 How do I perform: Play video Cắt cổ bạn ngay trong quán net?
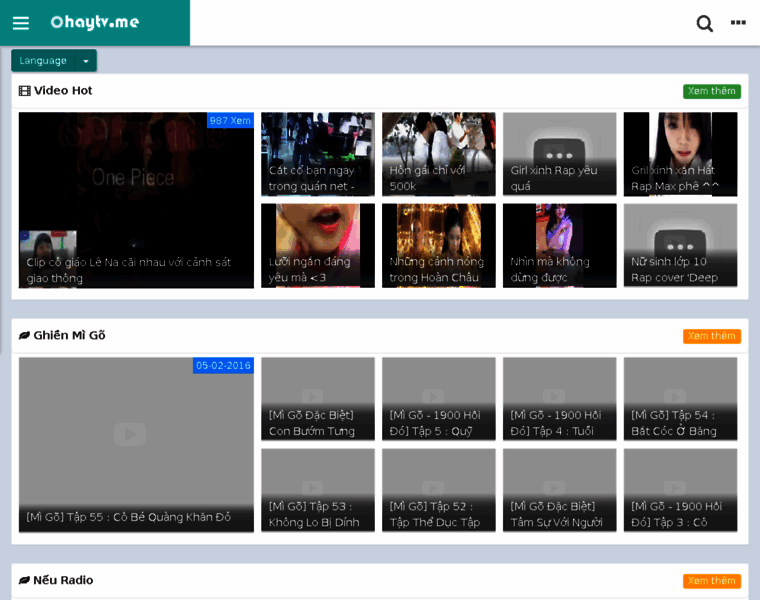click(x=318, y=154)
